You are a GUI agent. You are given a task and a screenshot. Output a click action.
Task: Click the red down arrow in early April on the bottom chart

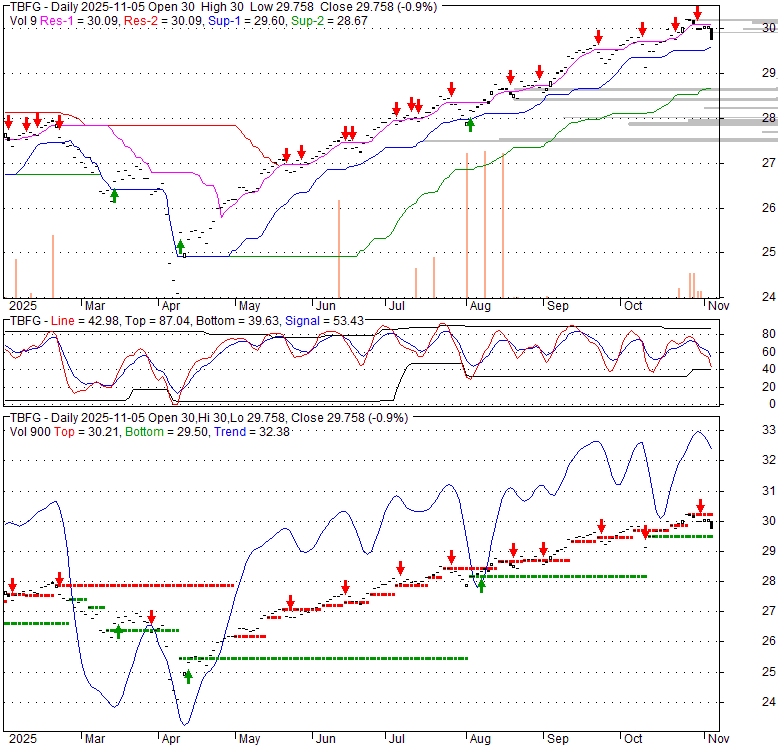tap(151, 617)
